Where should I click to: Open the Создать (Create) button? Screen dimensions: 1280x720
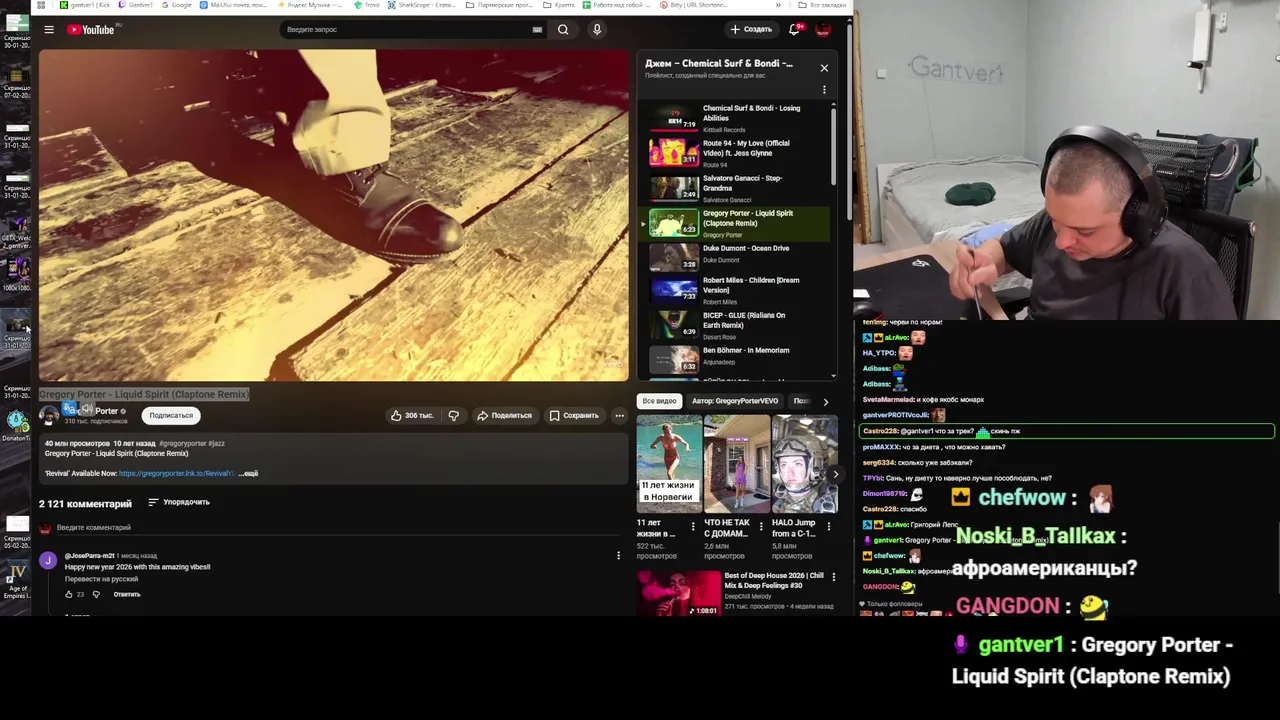(751, 30)
